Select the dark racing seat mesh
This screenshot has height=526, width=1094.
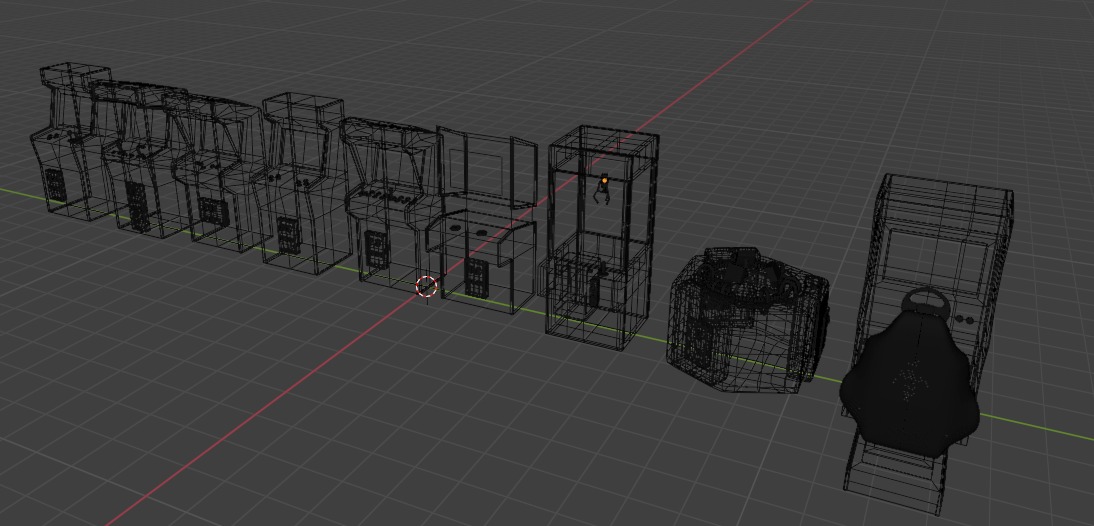coord(910,383)
